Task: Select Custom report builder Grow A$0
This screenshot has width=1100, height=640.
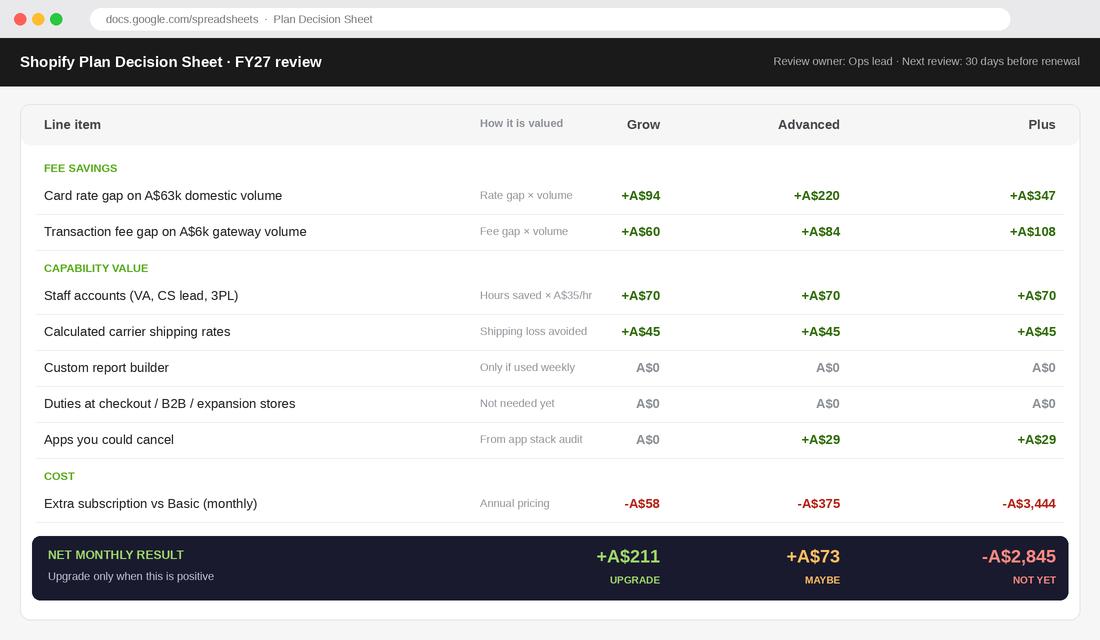Action: pyautogui.click(x=648, y=368)
